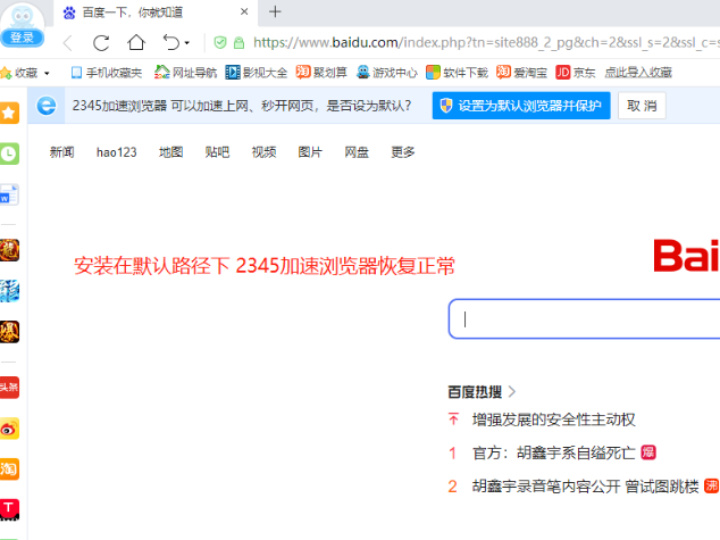This screenshot has height=540, width=720.
Task: Click the 登录 login avatar button
Action: [x=22, y=24]
